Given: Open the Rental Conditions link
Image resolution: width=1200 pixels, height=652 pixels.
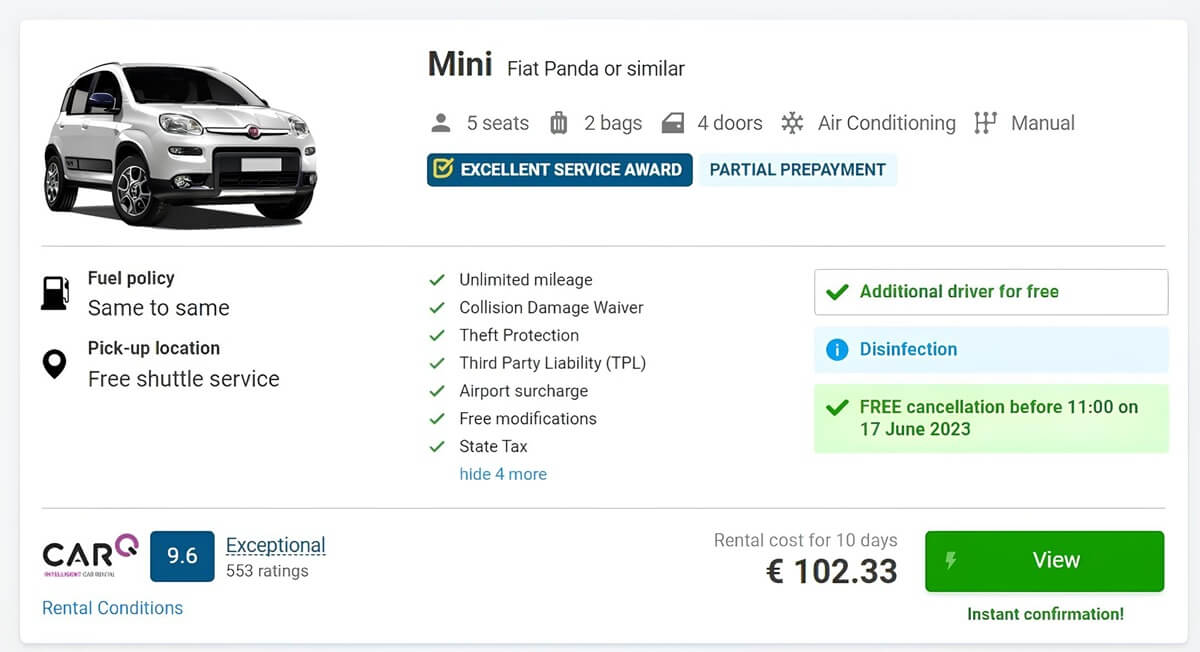Looking at the screenshot, I should 112,608.
